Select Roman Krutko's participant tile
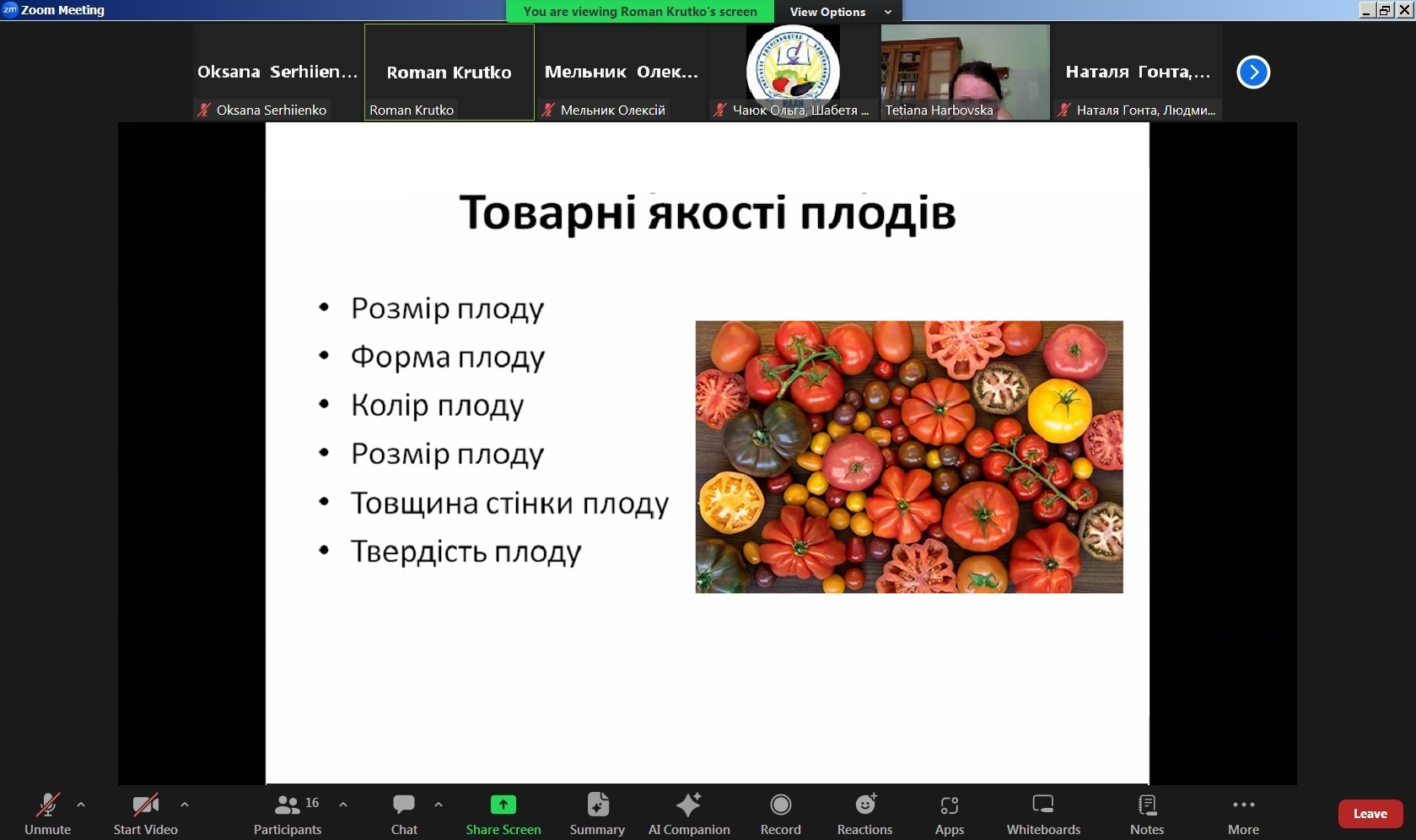 click(450, 72)
